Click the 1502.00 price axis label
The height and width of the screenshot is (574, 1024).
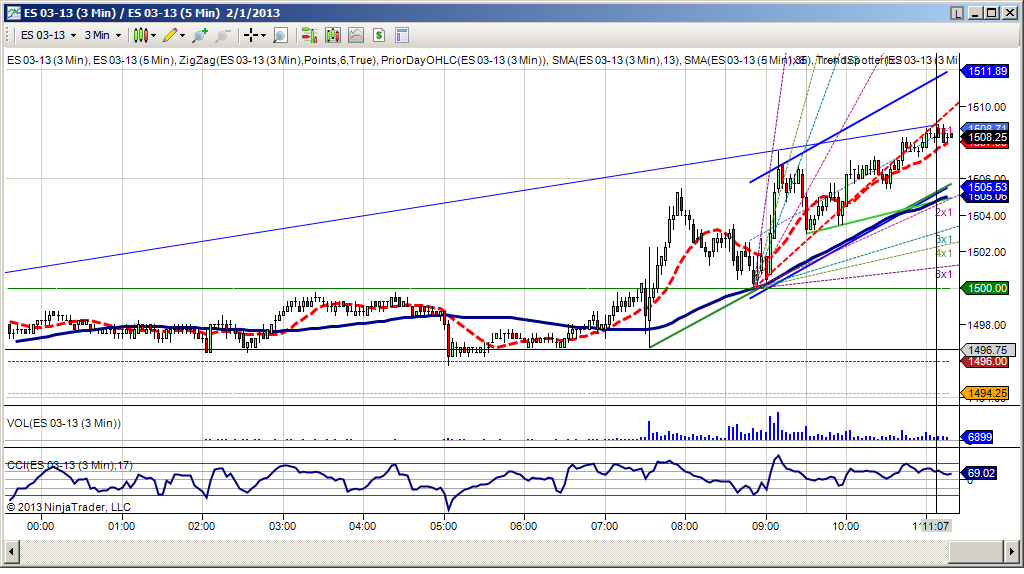[x=986, y=252]
